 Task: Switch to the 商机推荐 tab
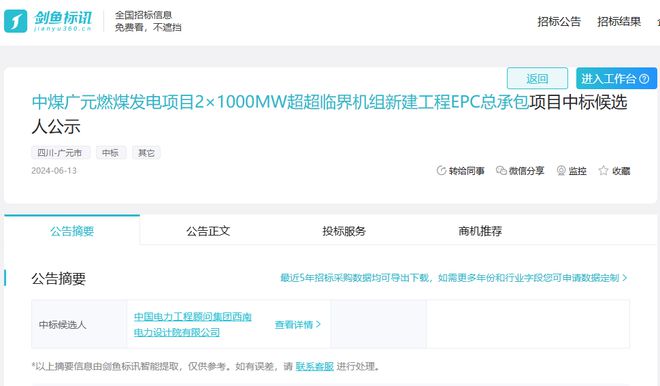480,230
